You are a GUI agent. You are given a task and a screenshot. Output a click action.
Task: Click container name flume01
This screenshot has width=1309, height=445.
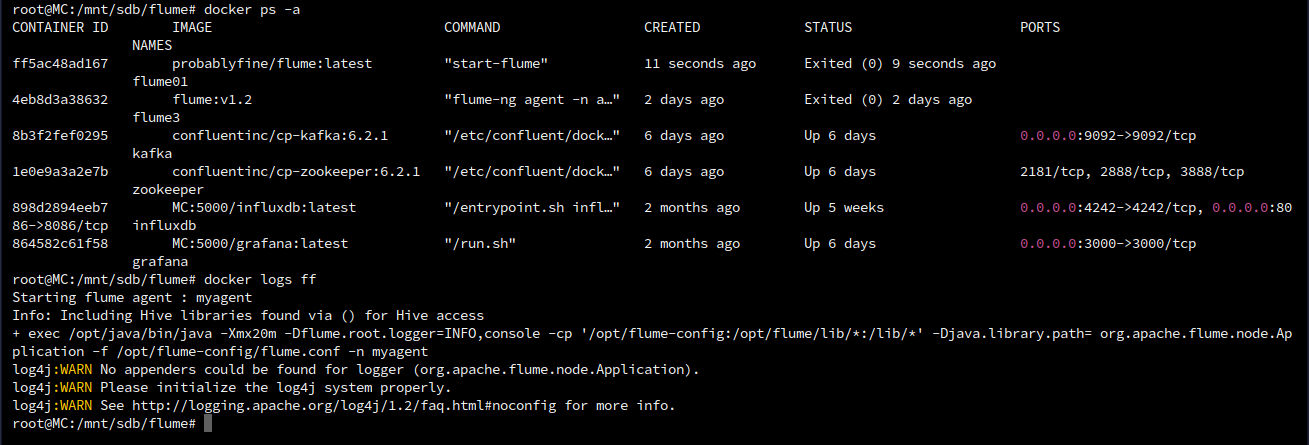pos(160,81)
